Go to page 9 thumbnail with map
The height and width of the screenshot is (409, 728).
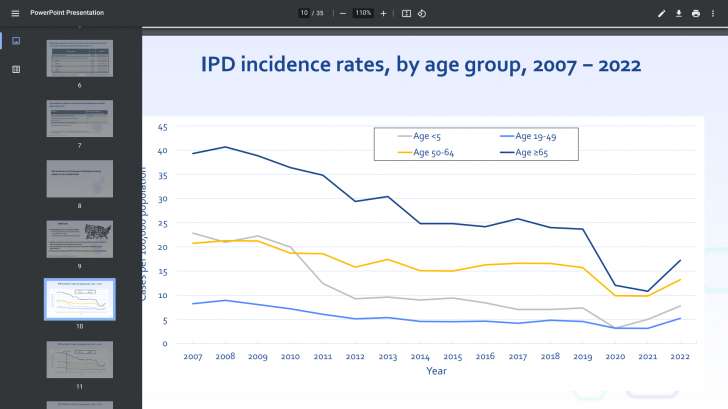click(79, 239)
